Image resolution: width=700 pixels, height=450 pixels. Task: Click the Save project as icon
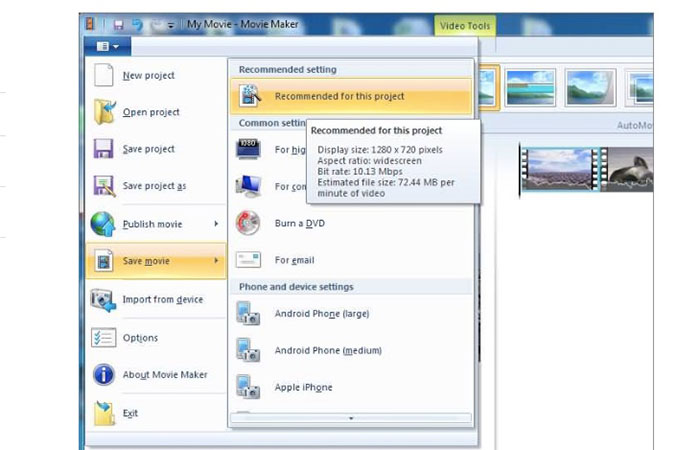coord(105,186)
